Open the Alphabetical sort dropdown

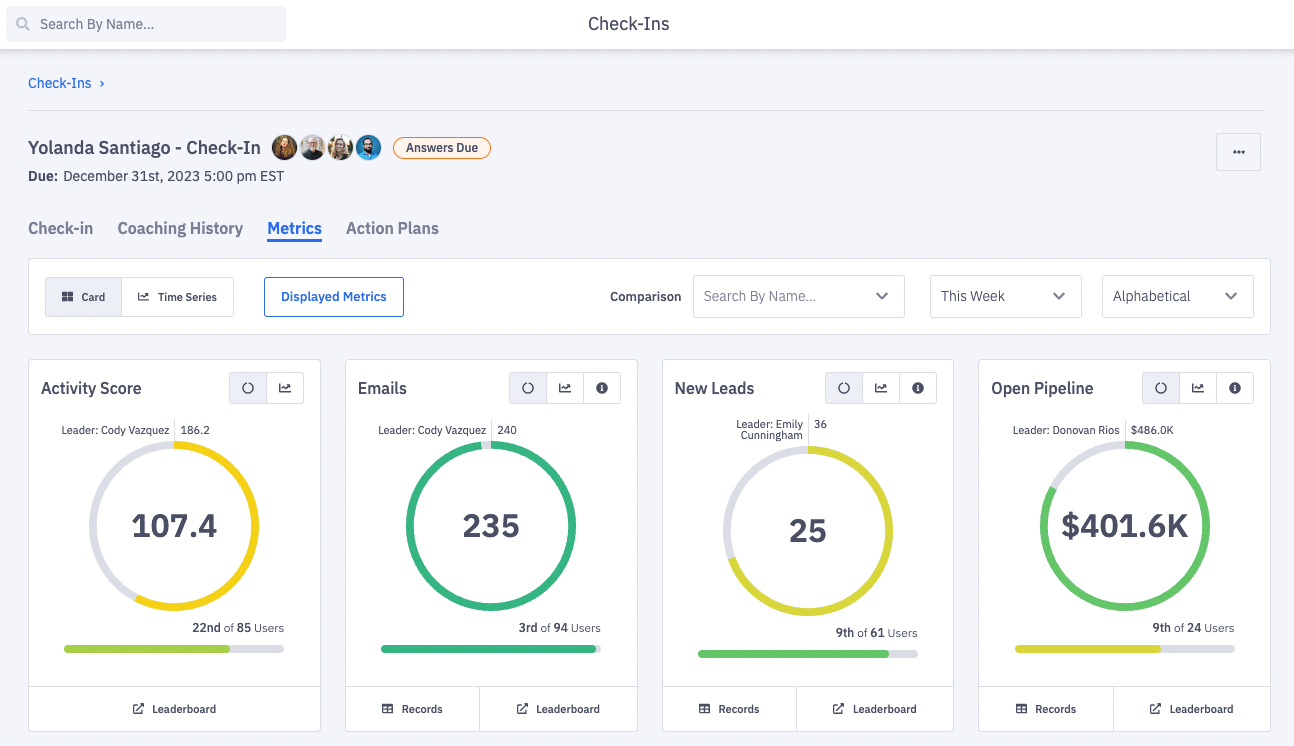click(1177, 296)
